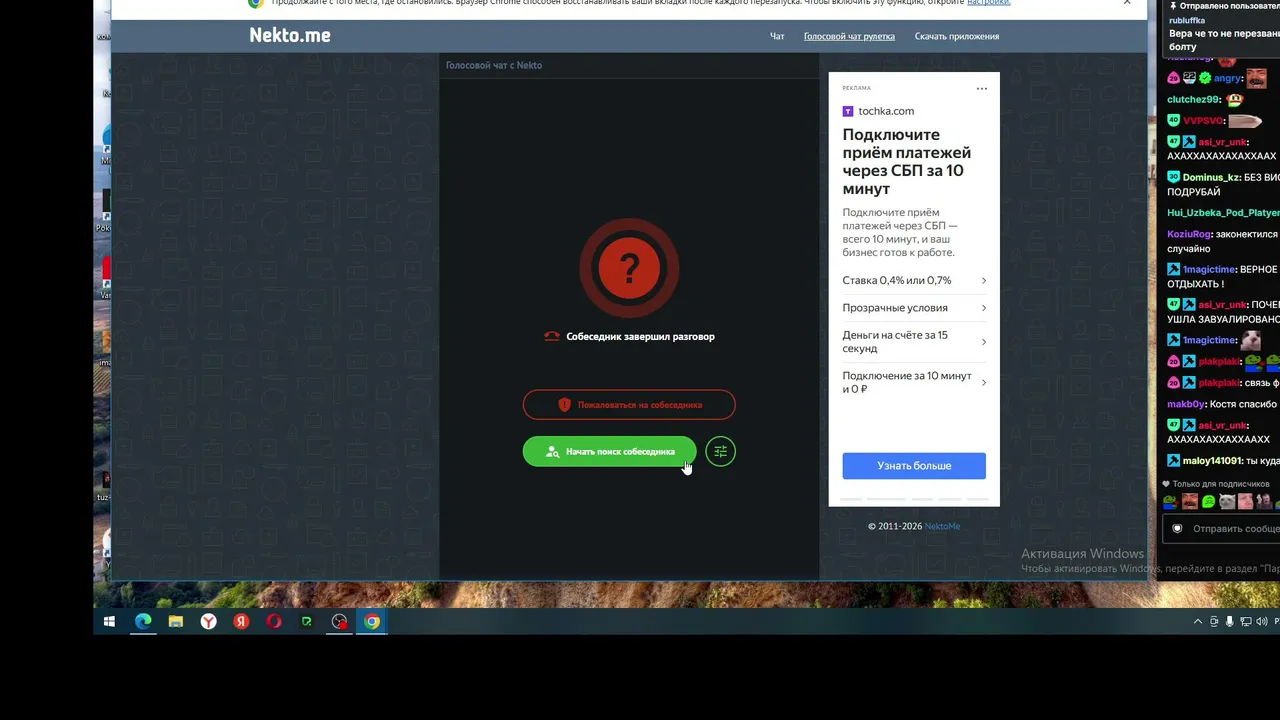Expand Деньги на счёте за 15 секунд row
The height and width of the screenshot is (720, 1280).
point(914,342)
